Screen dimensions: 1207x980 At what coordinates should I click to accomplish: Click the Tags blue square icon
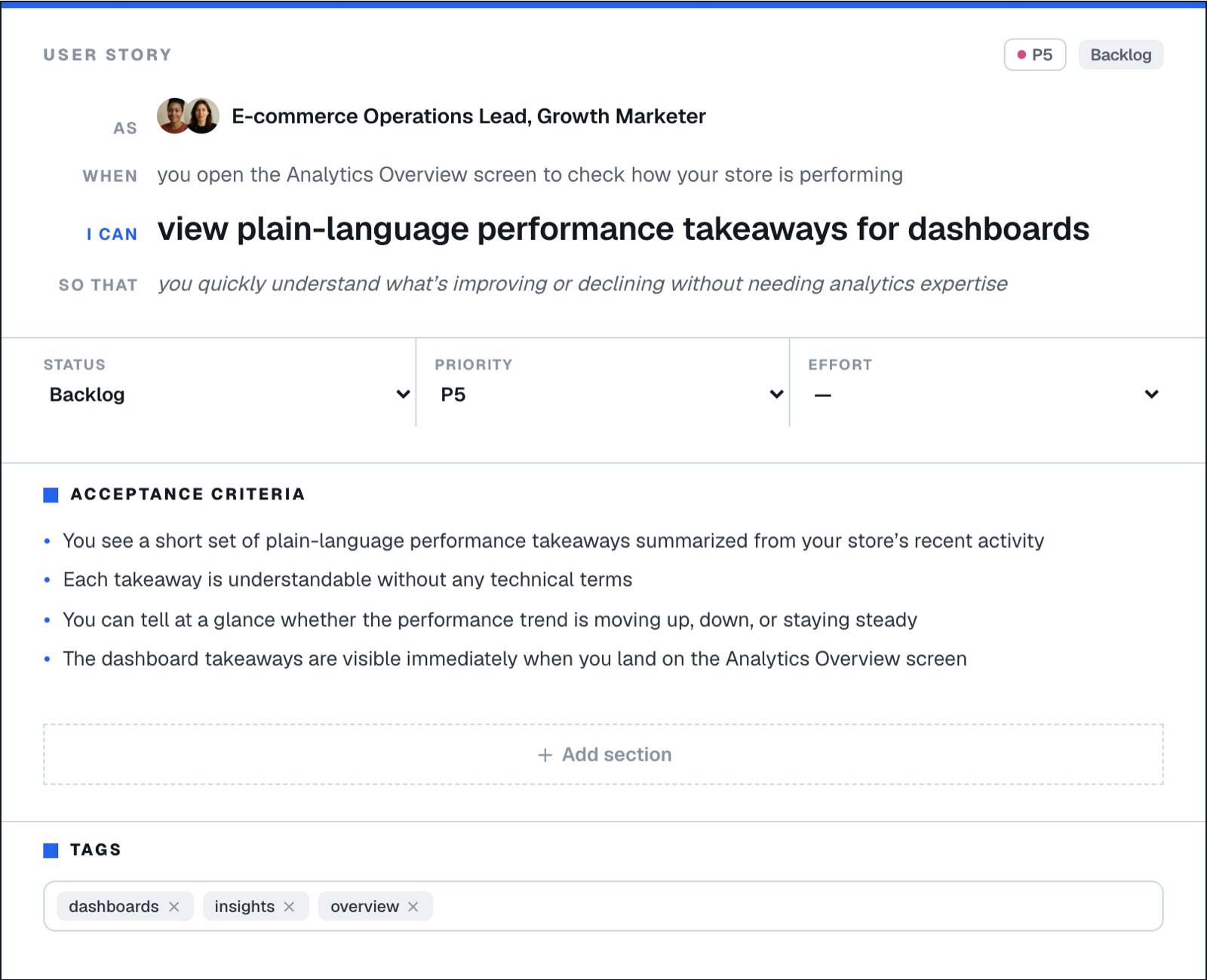[x=51, y=850]
